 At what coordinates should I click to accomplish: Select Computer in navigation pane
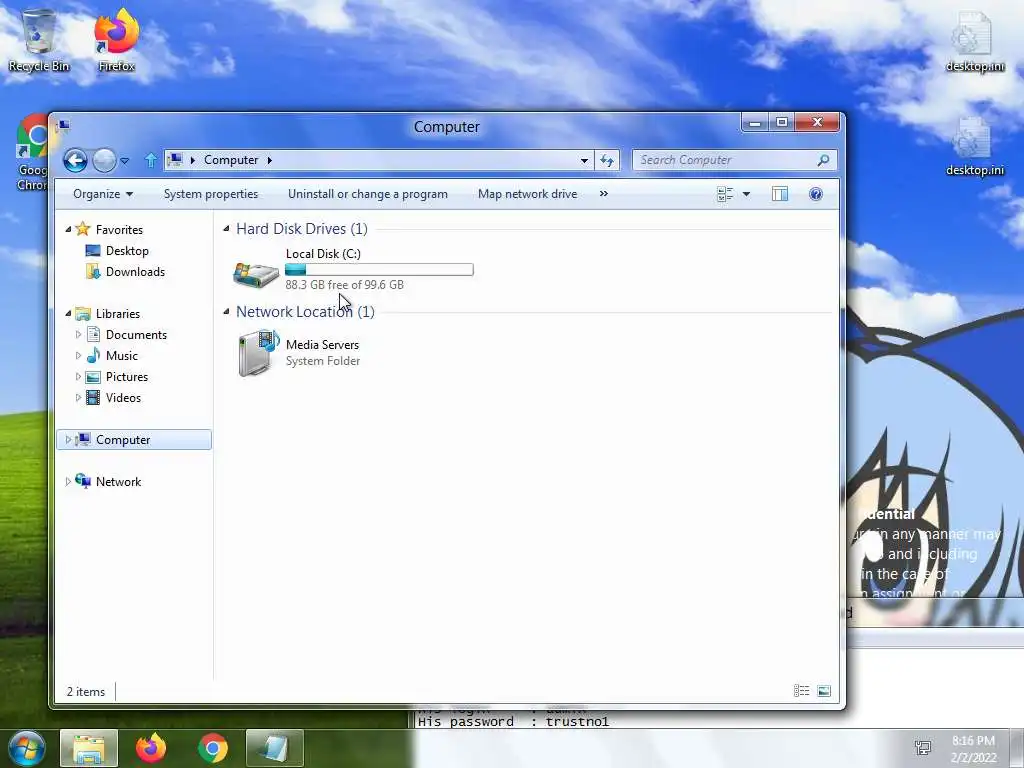pyautogui.click(x=123, y=440)
